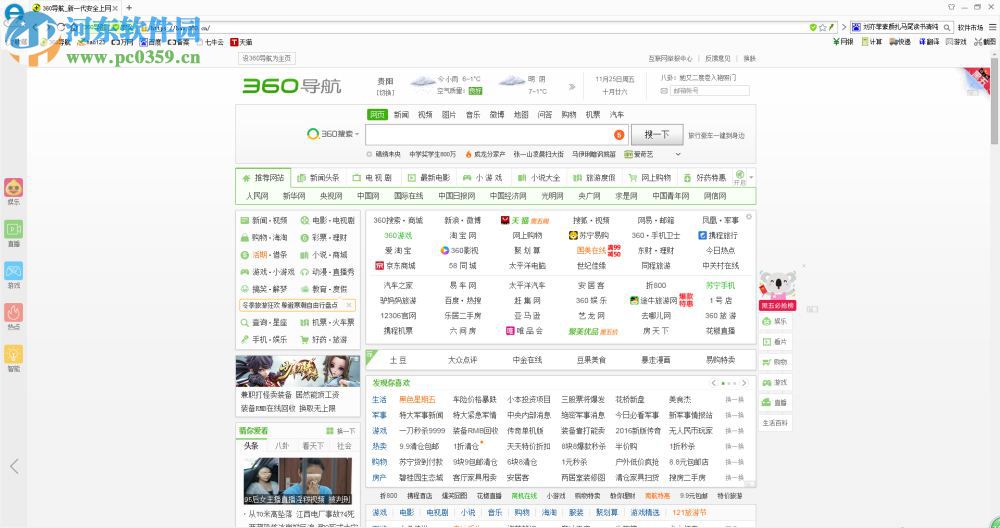
Task: Select the 视频 search tab
Action: (425, 115)
